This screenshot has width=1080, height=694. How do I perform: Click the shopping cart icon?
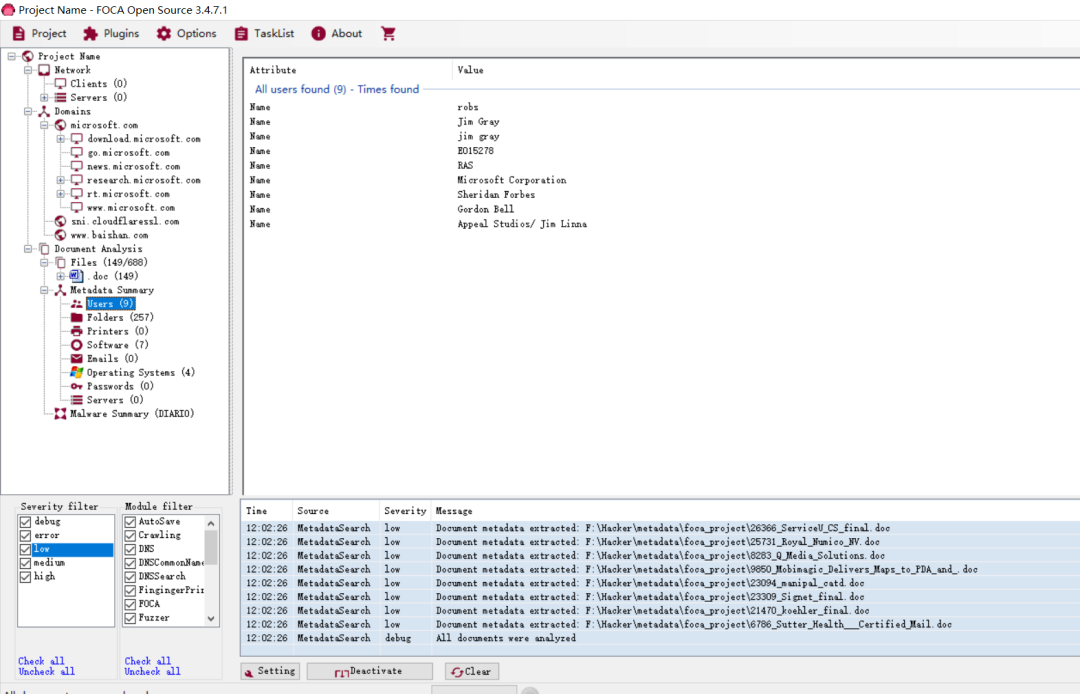point(388,34)
